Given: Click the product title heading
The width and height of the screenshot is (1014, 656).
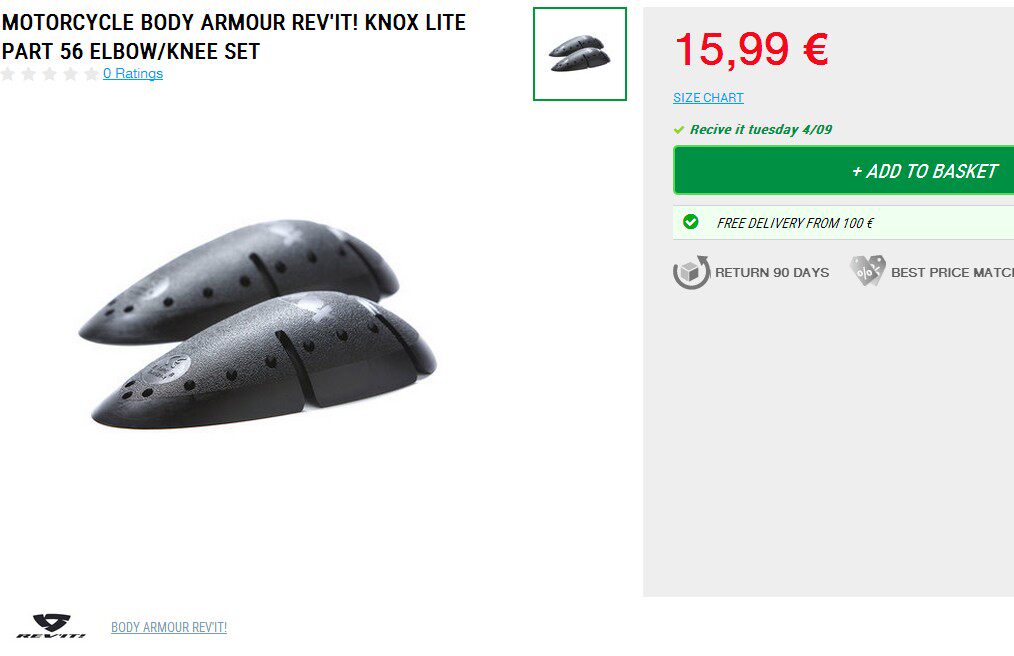Looking at the screenshot, I should pyautogui.click(x=233, y=36).
